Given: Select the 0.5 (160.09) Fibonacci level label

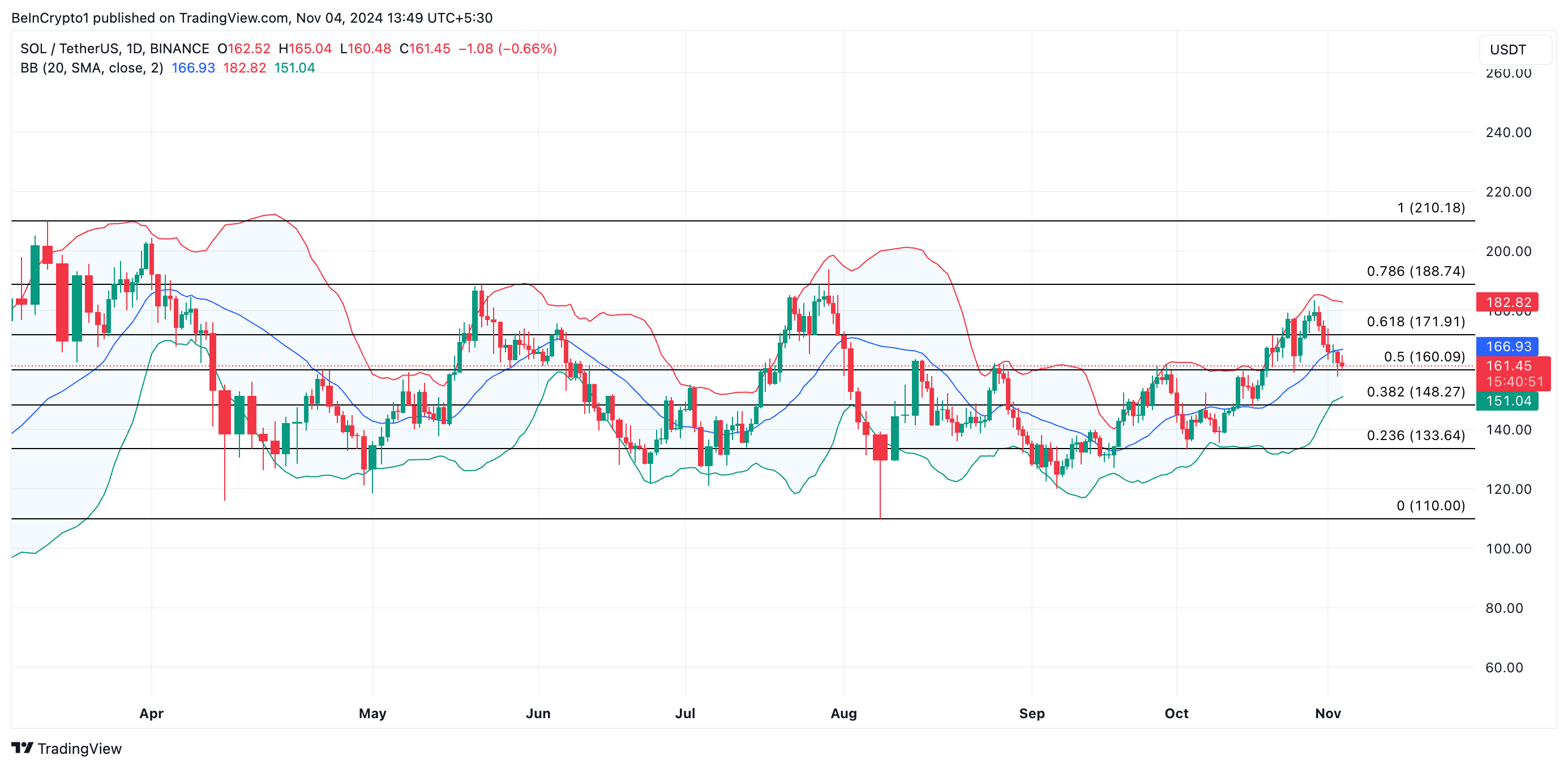Looking at the screenshot, I should (1424, 357).
